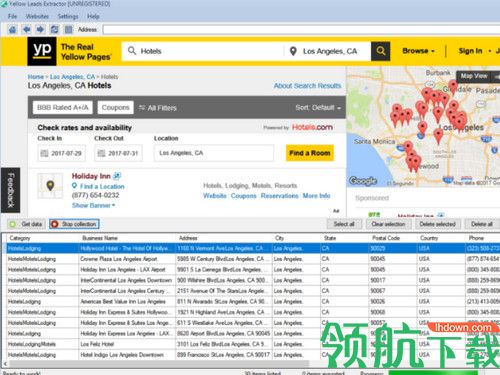Open the Settings menu
The width and height of the screenshot is (500, 375).
[68, 16]
